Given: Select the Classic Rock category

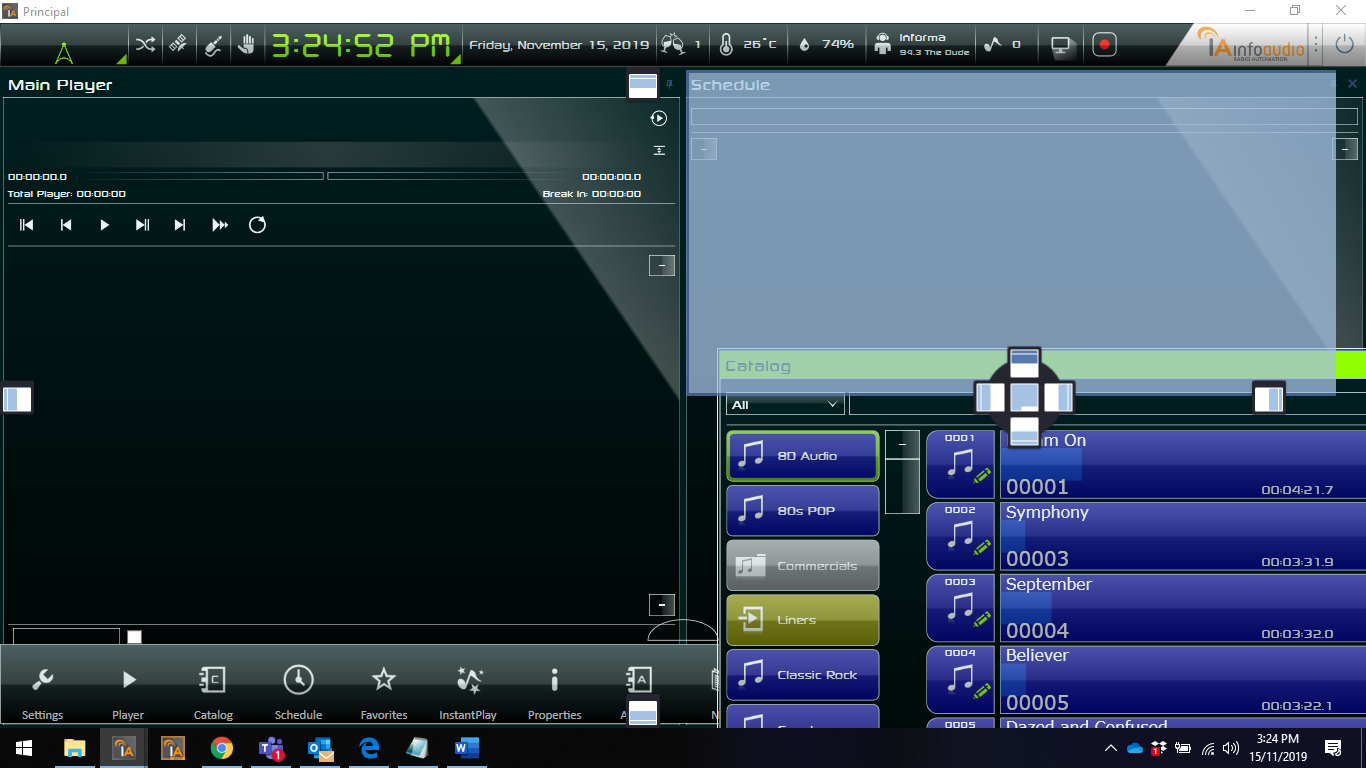Looking at the screenshot, I should (x=802, y=674).
